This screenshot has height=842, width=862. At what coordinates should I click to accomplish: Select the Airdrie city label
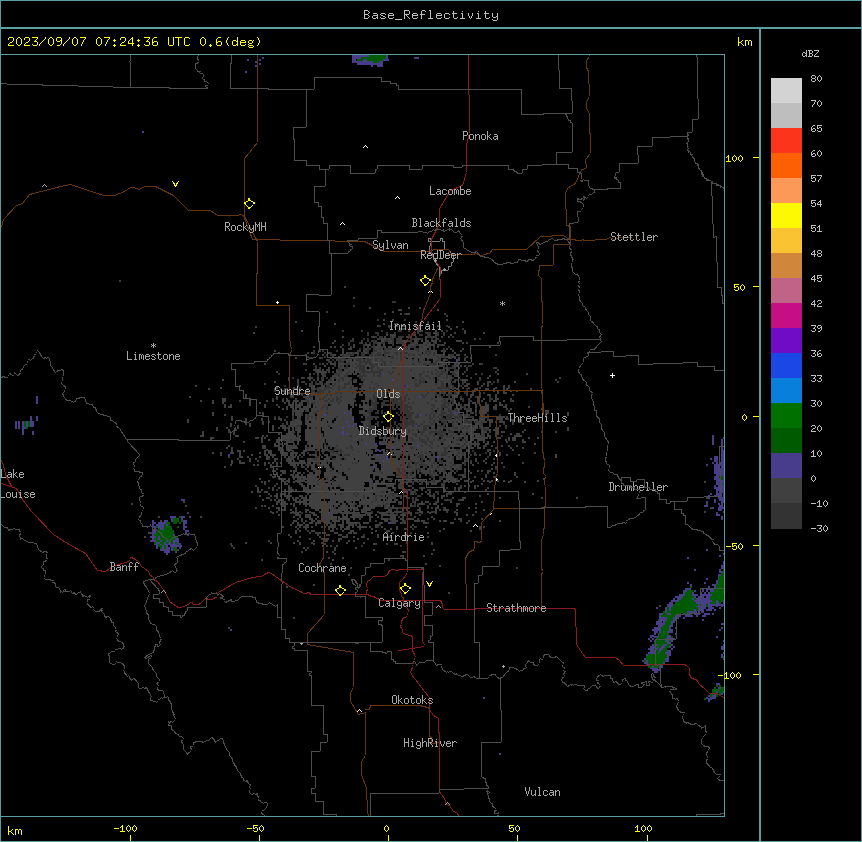pos(404,537)
